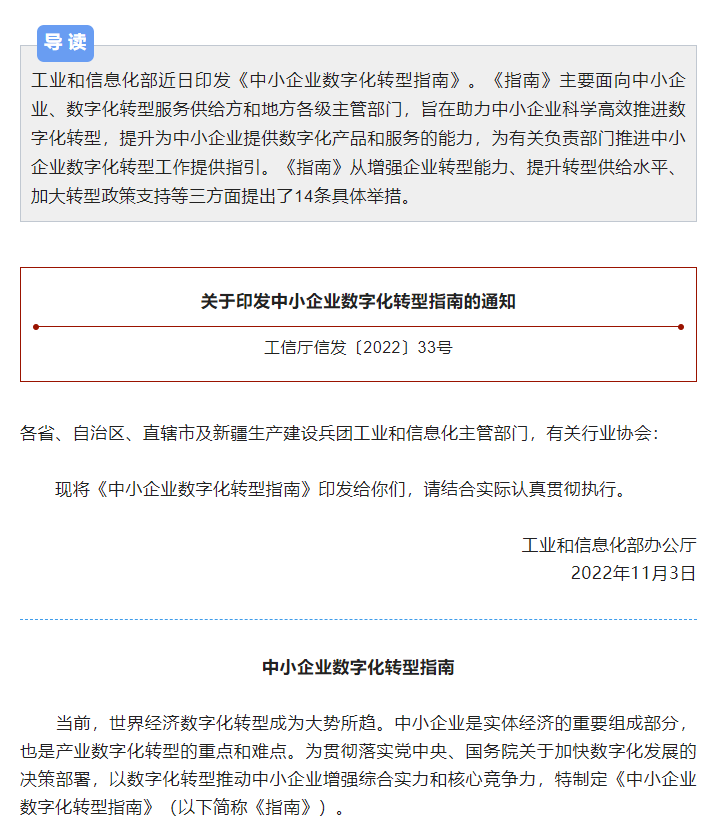
Task: Click the signature 工业和信息化部办公厅
Action: tap(609, 545)
